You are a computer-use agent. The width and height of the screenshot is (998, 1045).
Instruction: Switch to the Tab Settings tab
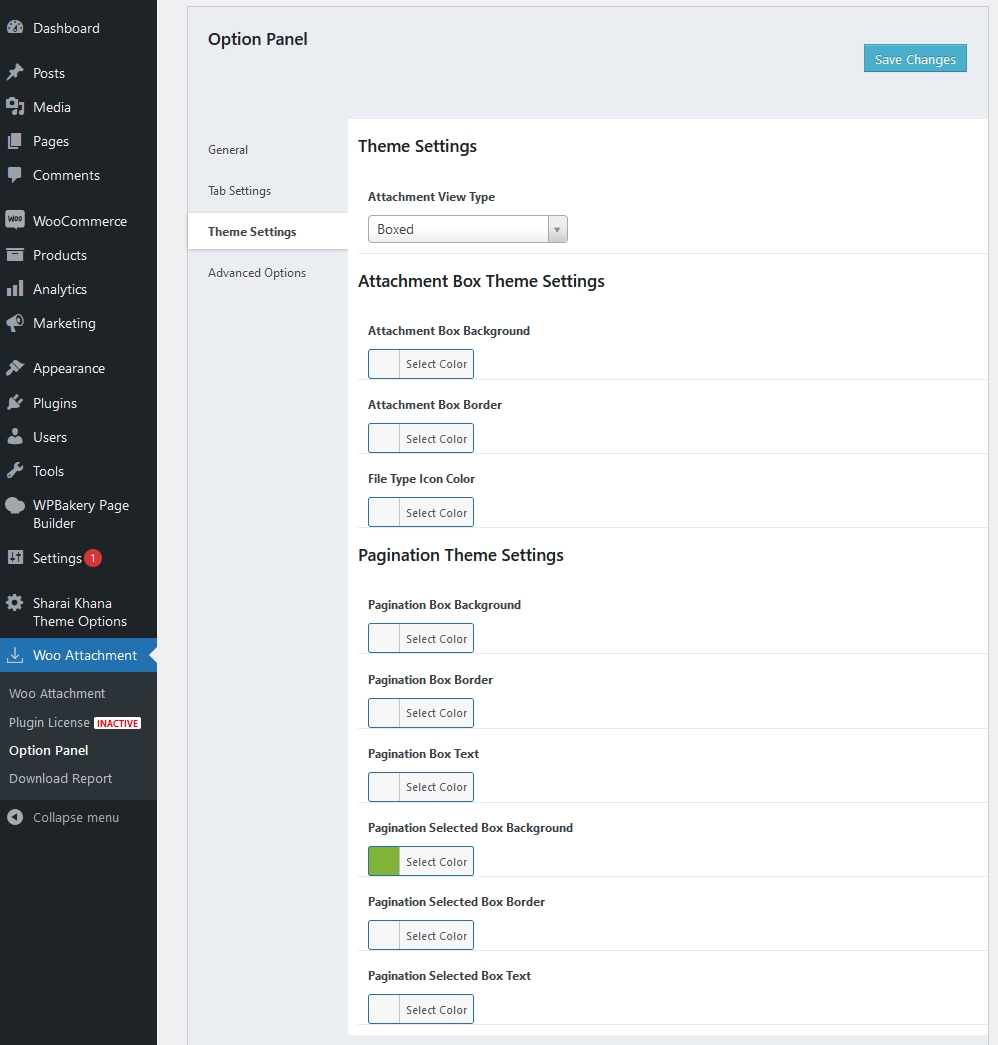[239, 191]
